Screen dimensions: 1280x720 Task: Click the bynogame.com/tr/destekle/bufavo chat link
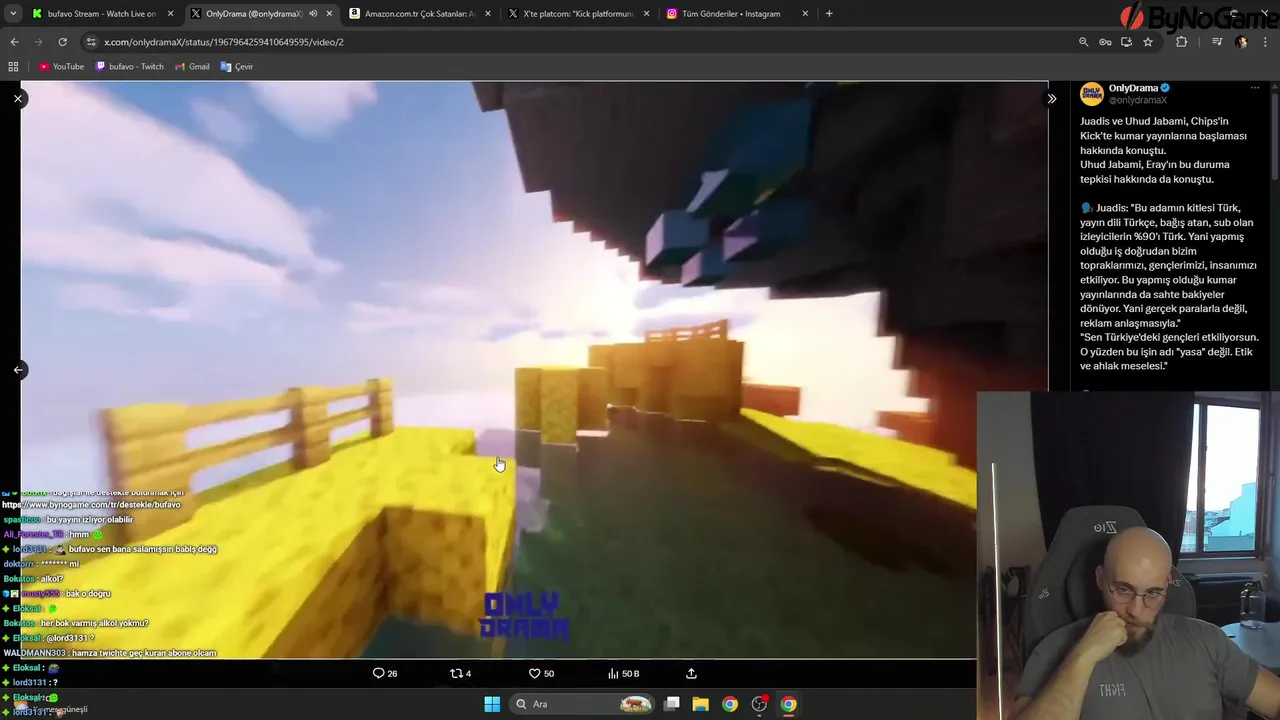tap(91, 505)
